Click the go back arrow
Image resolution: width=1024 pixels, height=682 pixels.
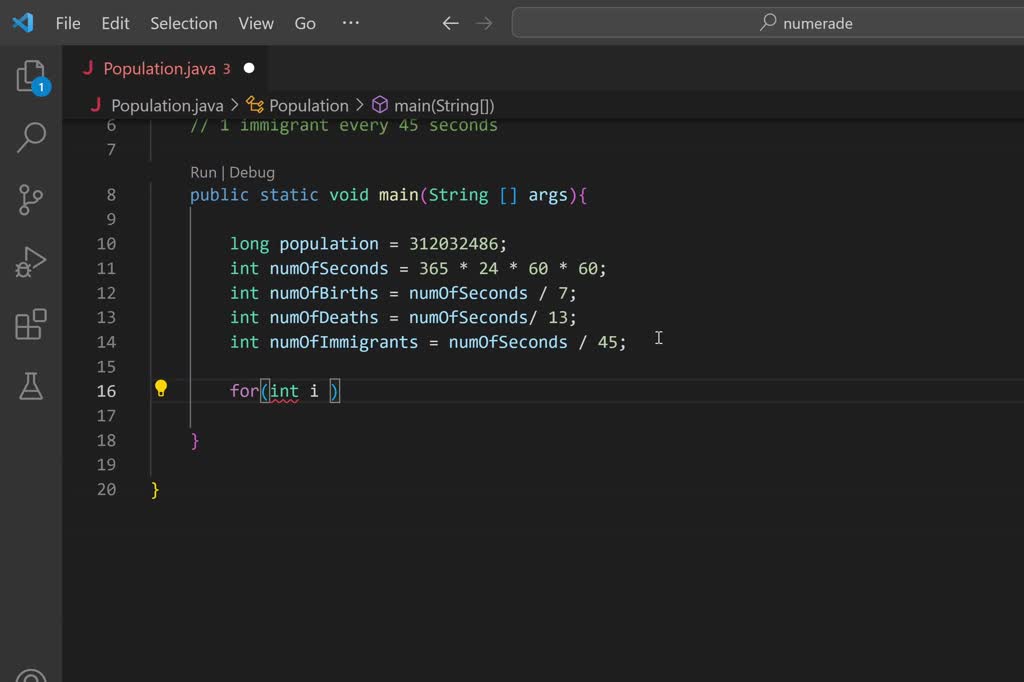tap(450, 23)
